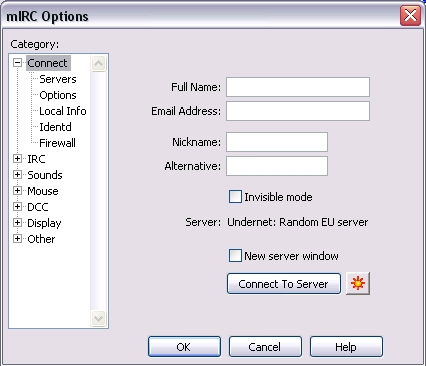Viewport: 426px width, 366px height.
Task: Select the IRC category label
Action: [x=36, y=159]
